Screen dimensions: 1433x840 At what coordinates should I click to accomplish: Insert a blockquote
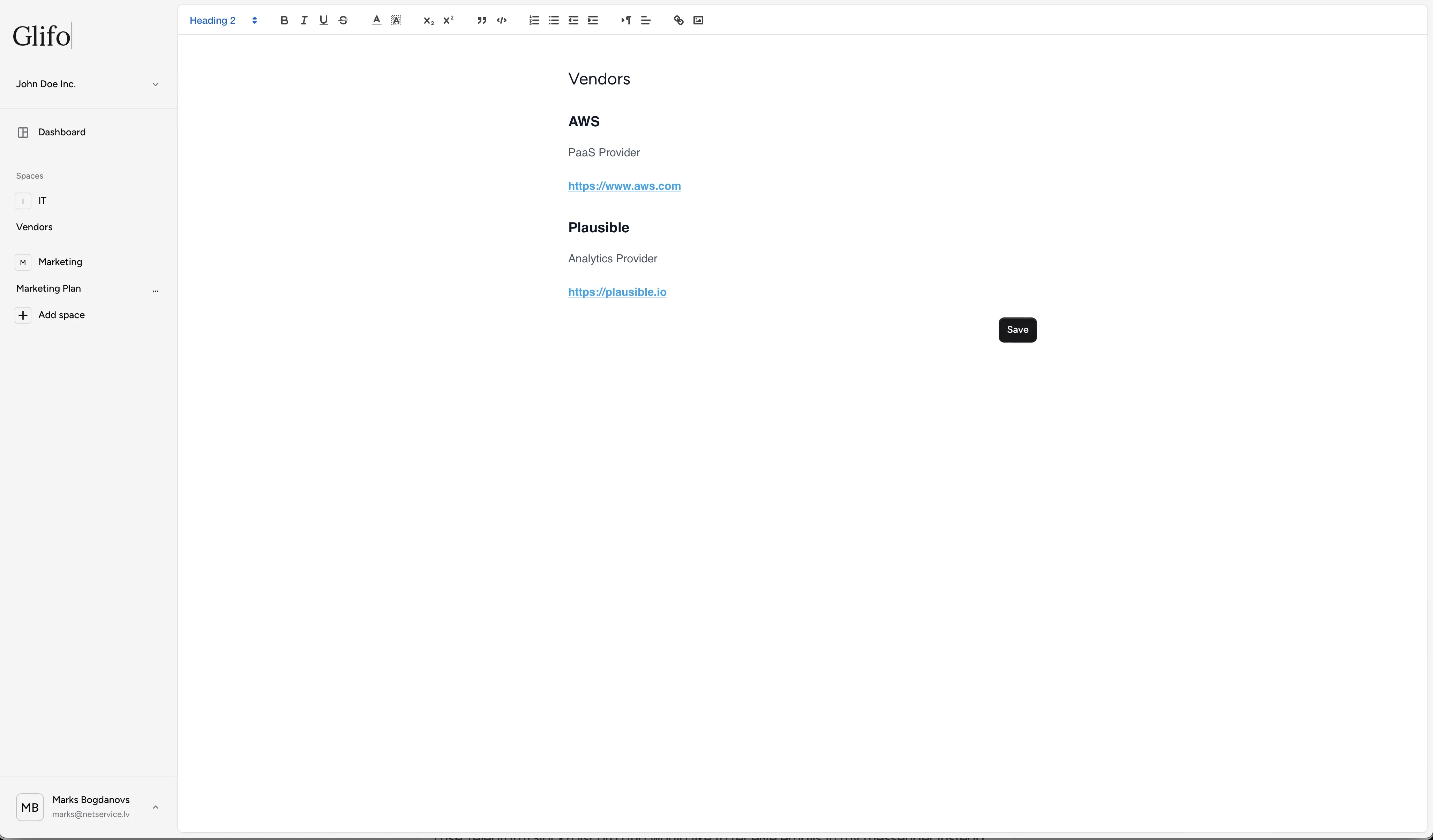coord(482,21)
